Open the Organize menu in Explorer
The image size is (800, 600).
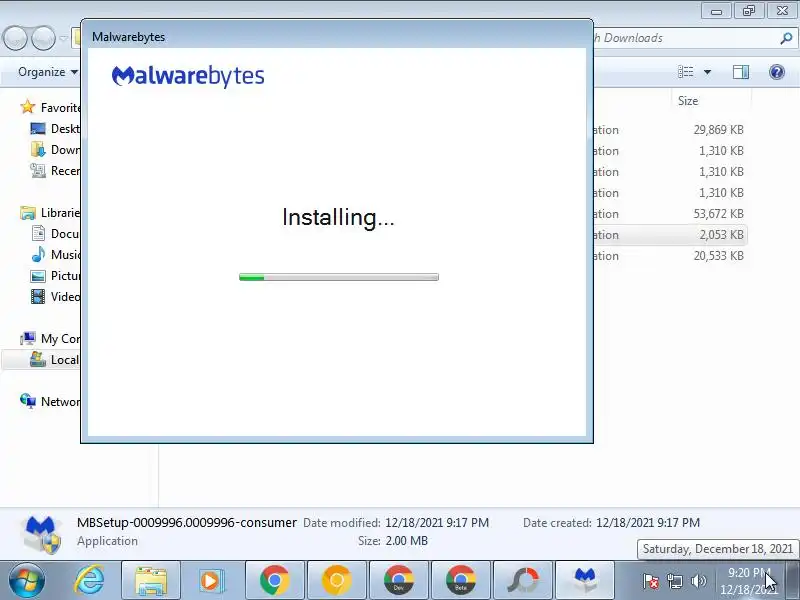[47, 72]
